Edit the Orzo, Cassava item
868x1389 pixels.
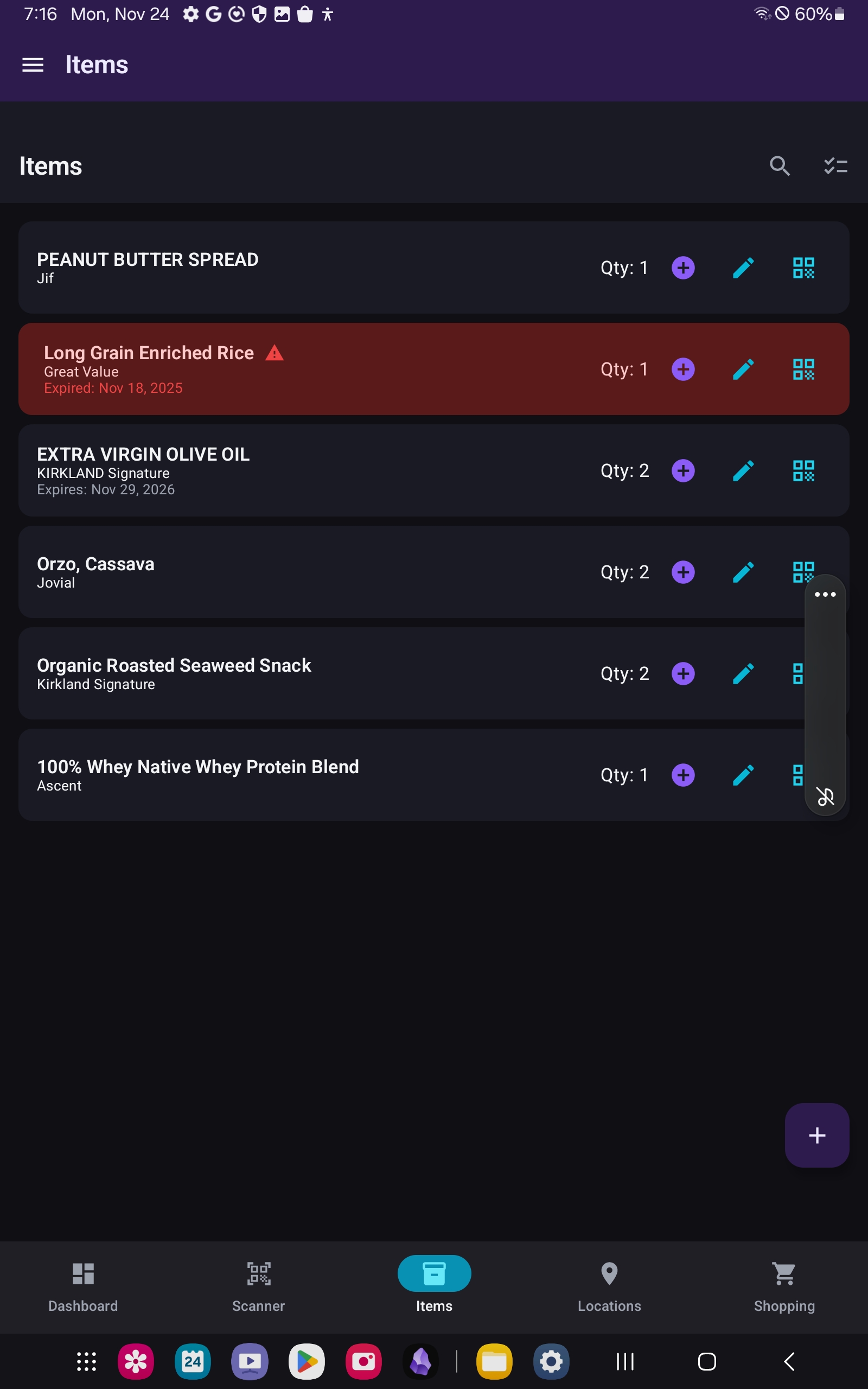743,572
